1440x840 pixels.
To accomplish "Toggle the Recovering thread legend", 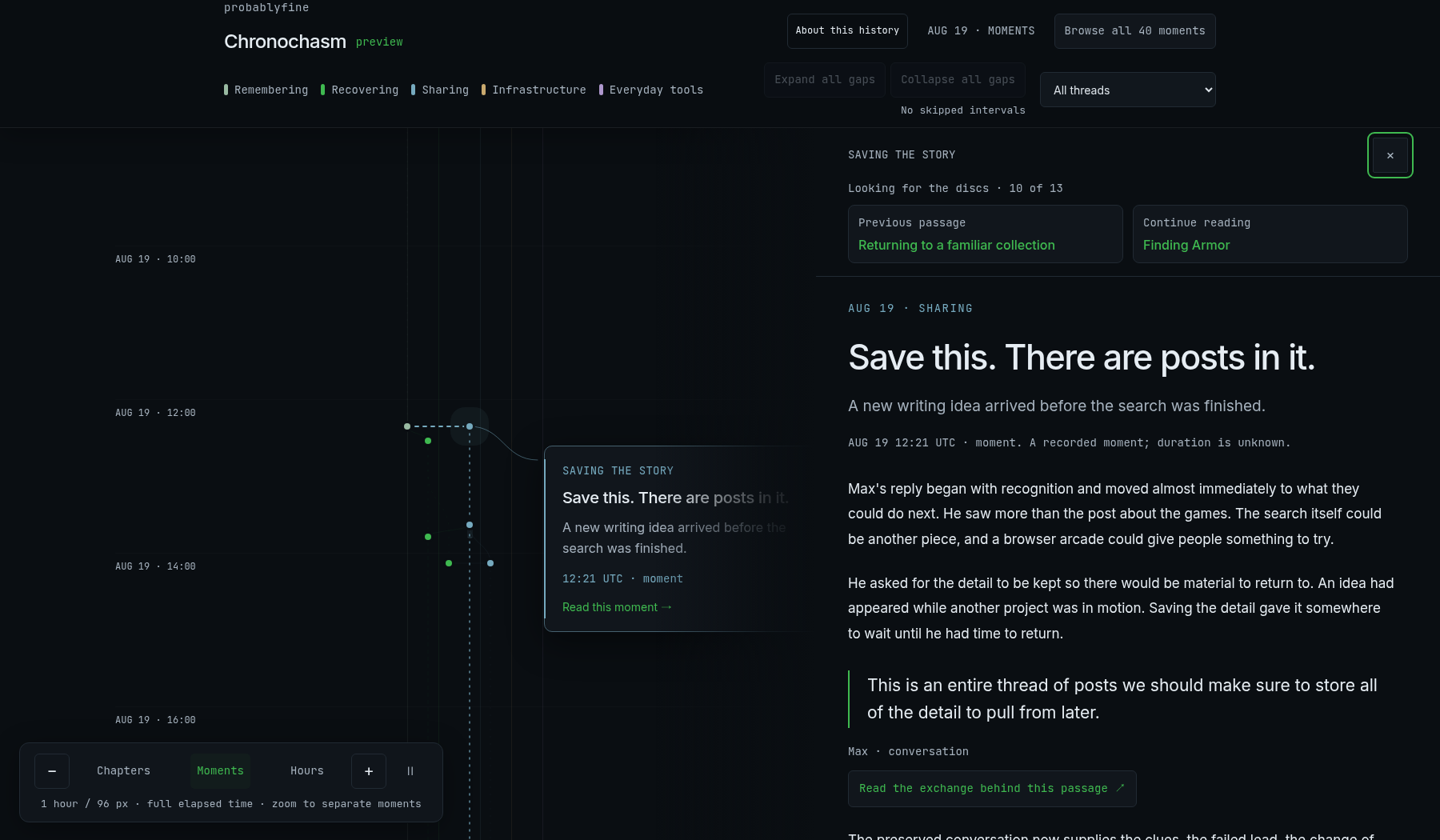I will [359, 90].
